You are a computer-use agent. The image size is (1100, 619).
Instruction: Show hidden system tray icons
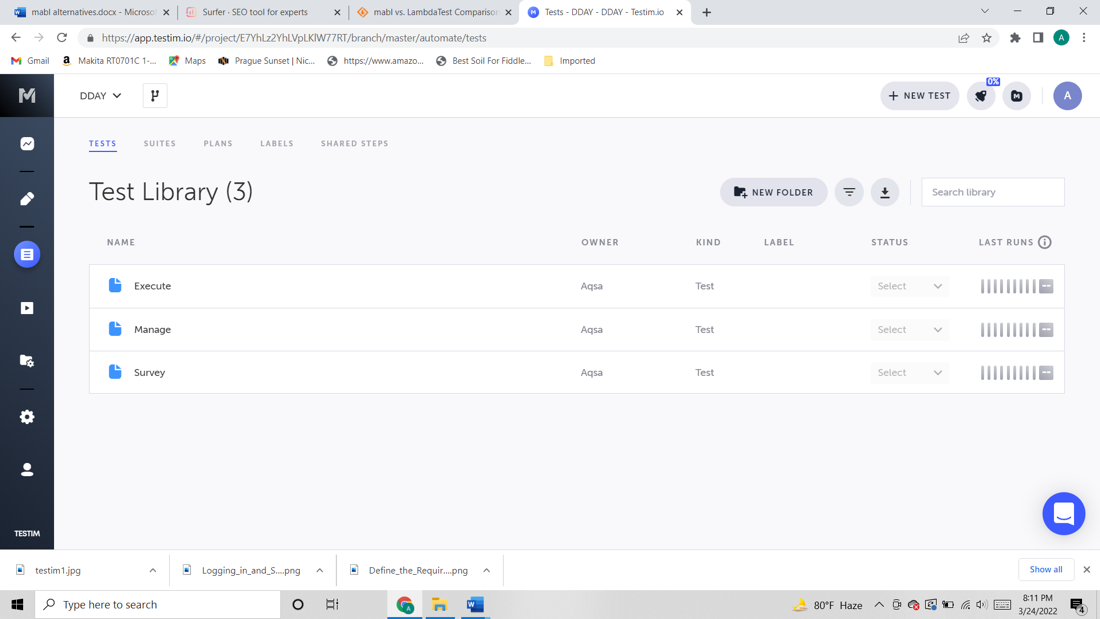pyautogui.click(x=878, y=605)
